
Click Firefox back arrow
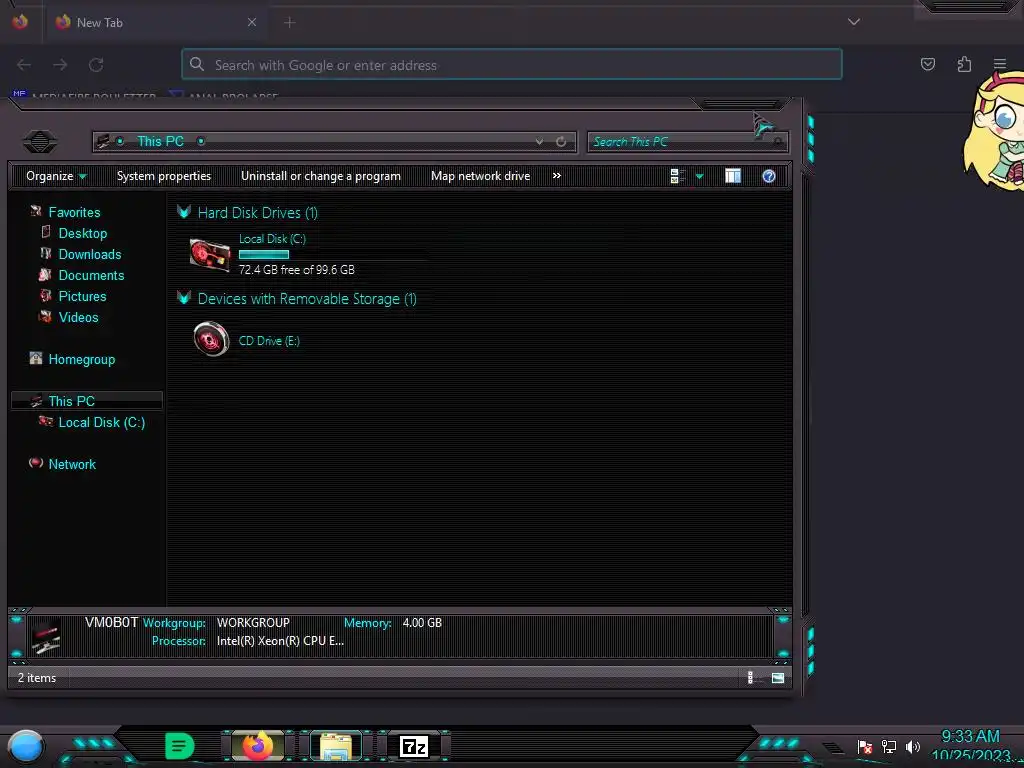(x=24, y=65)
